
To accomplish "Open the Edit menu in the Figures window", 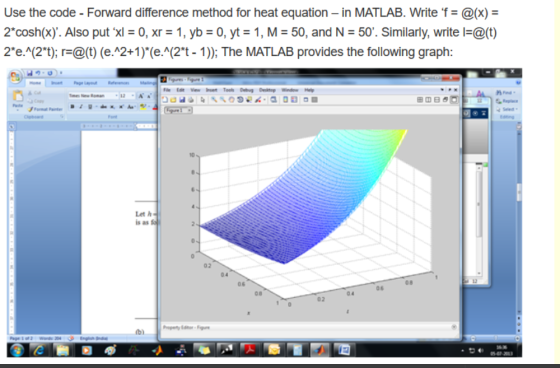I will (x=180, y=90).
